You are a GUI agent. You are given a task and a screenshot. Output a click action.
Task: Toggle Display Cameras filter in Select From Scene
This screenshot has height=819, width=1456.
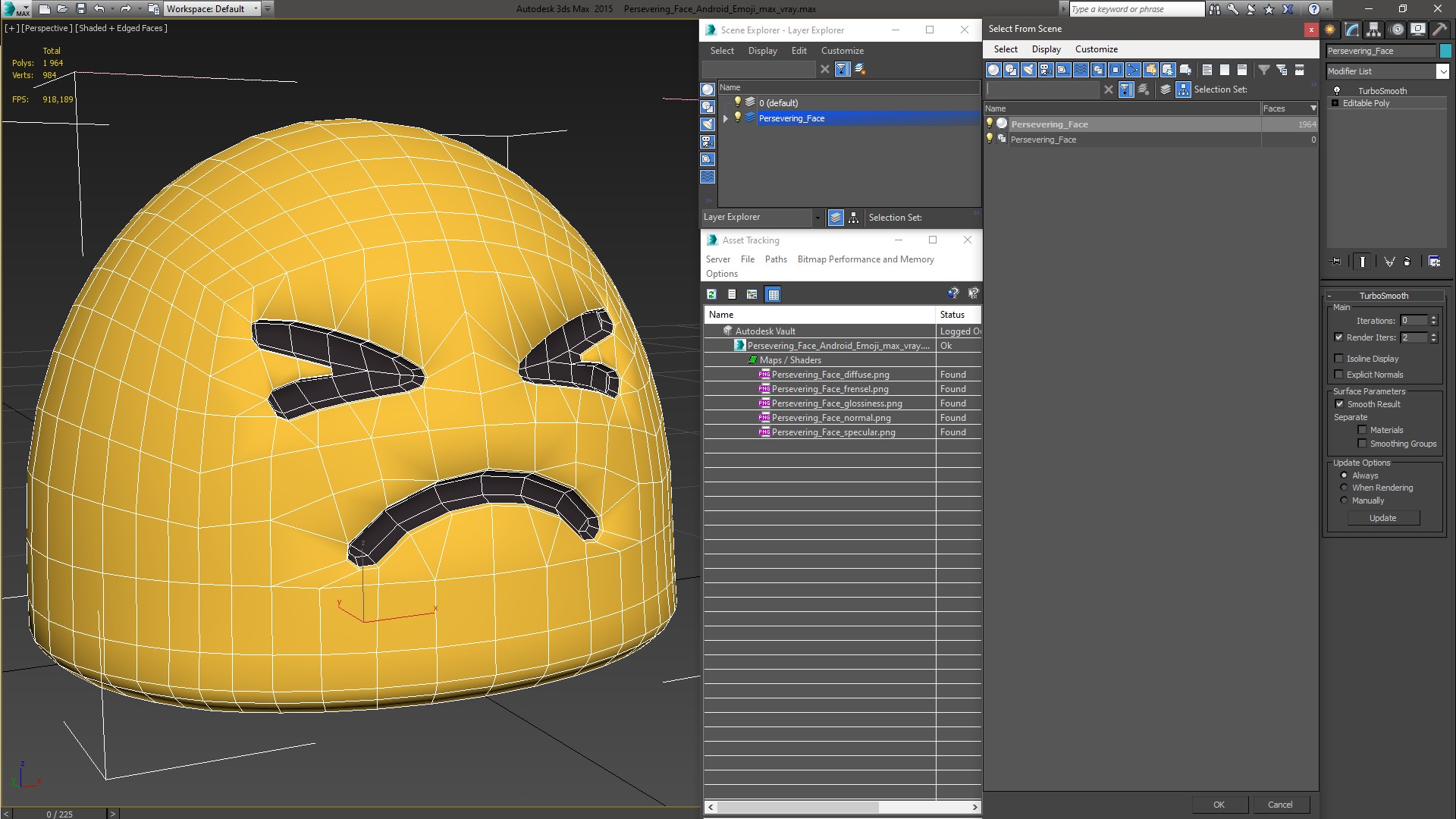(x=1046, y=70)
